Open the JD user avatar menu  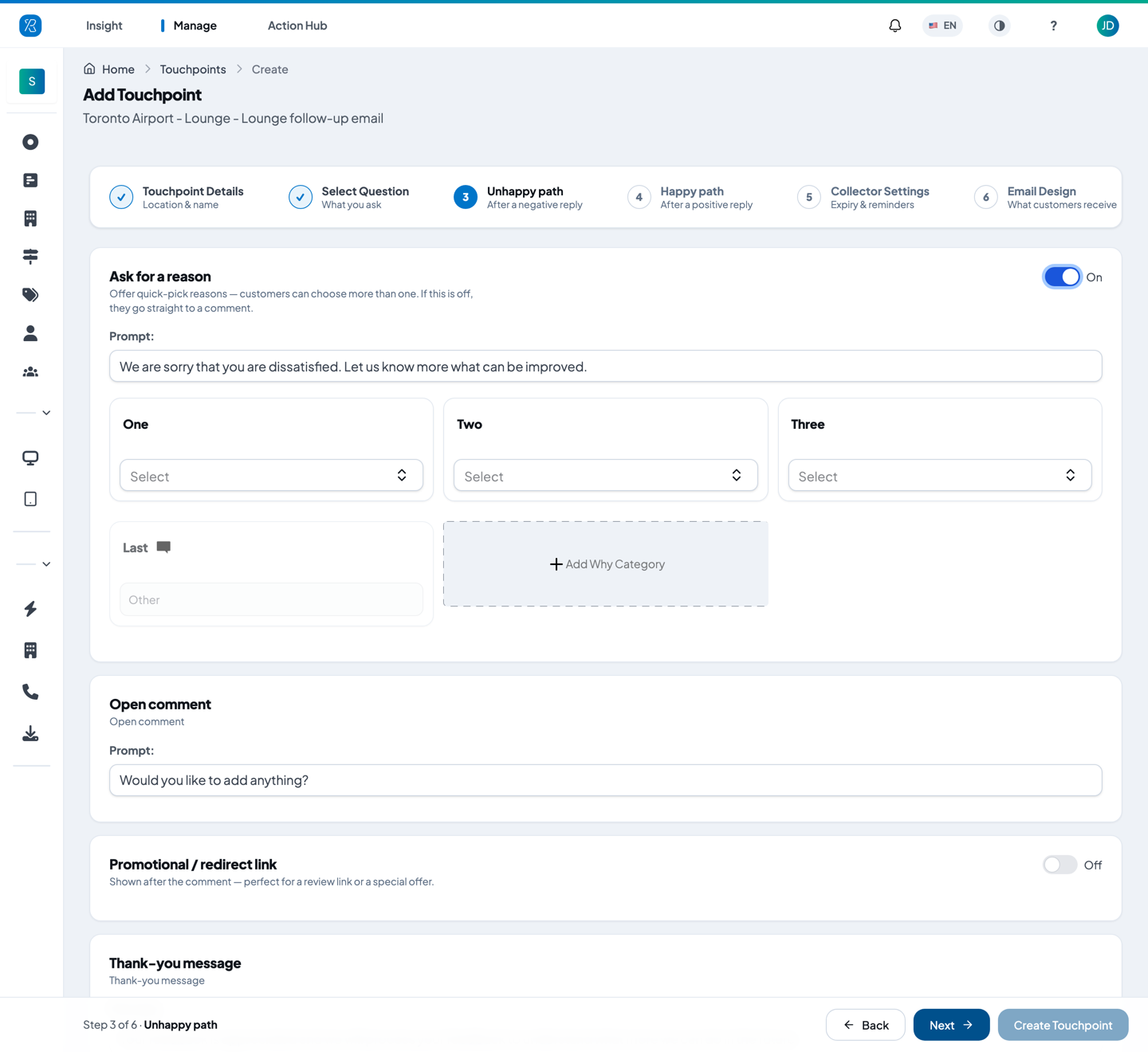(1107, 26)
